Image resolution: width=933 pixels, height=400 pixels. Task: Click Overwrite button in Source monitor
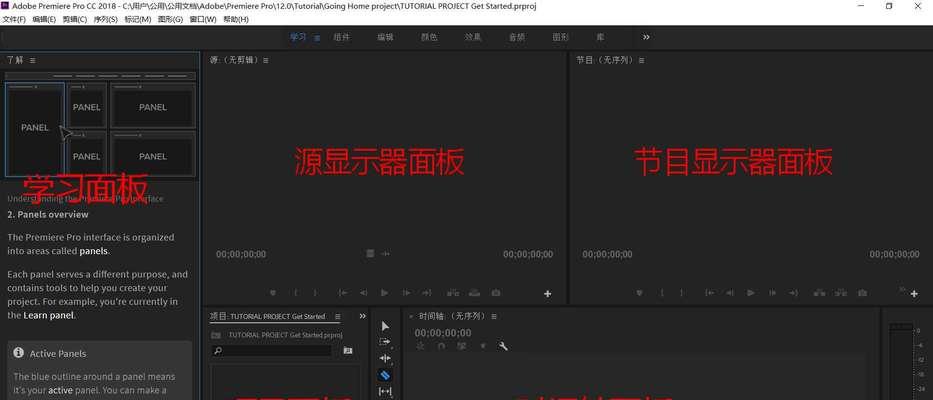(x=474, y=293)
